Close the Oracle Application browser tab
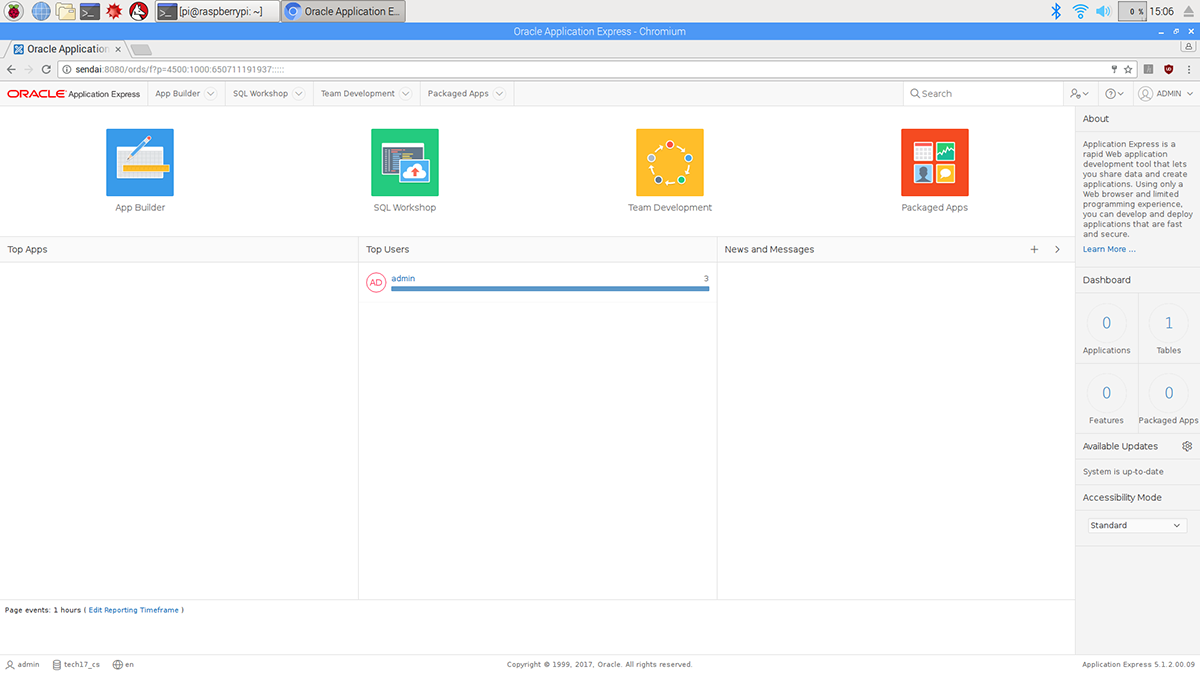This screenshot has width=1200, height=675. click(x=119, y=49)
